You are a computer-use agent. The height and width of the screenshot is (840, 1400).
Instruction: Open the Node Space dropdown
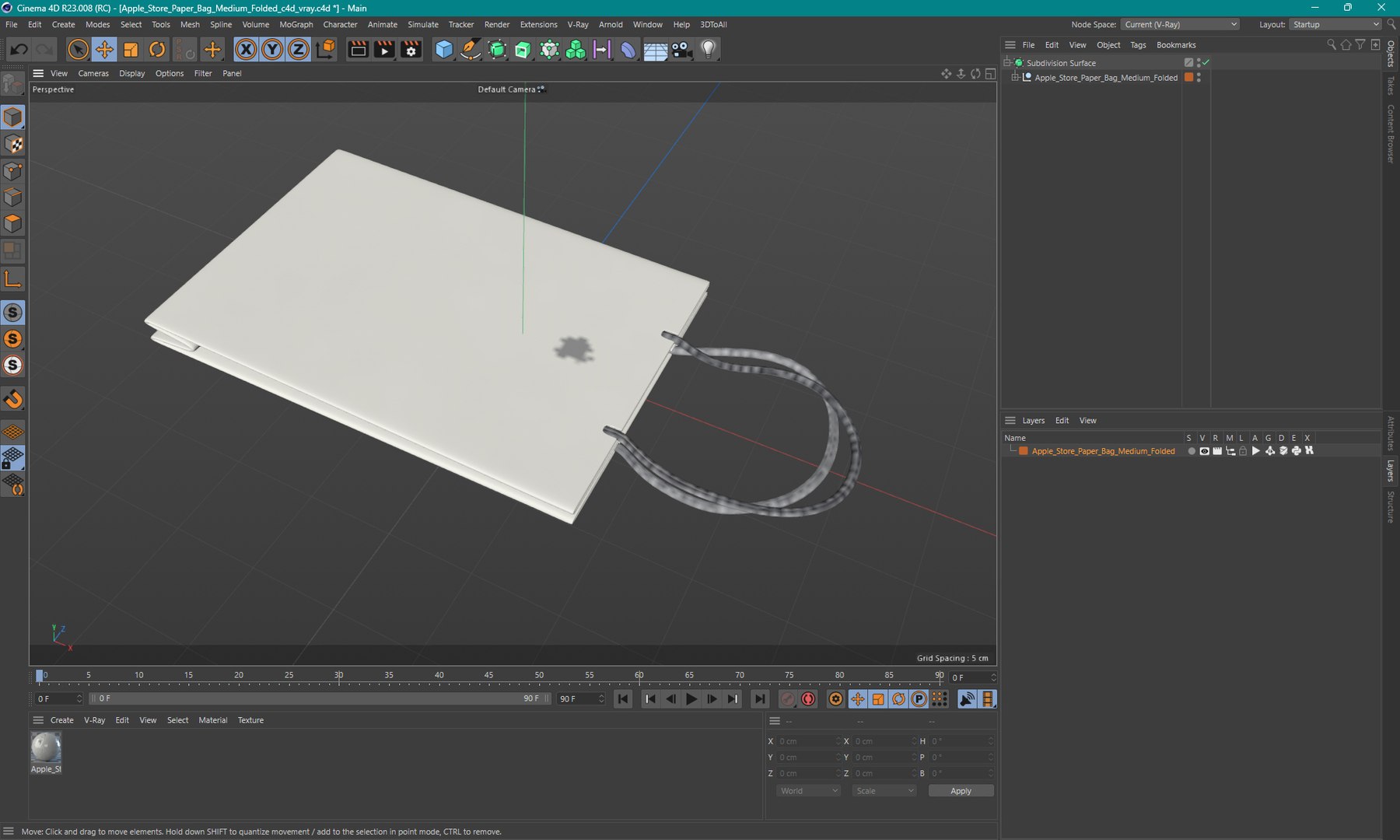click(1180, 24)
